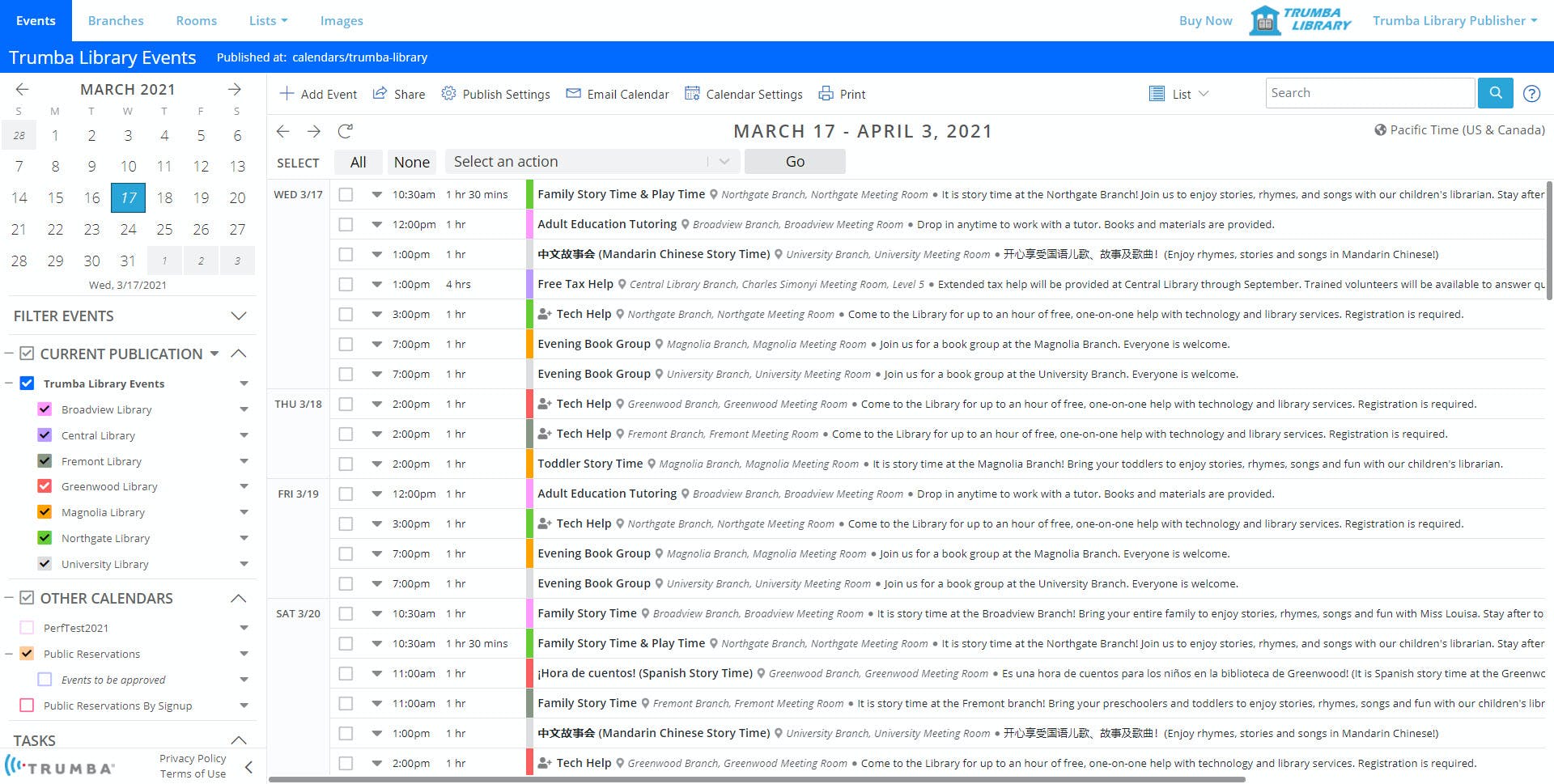This screenshot has height=784, width=1554.
Task: Switch to the Images tab
Action: pyautogui.click(x=342, y=20)
